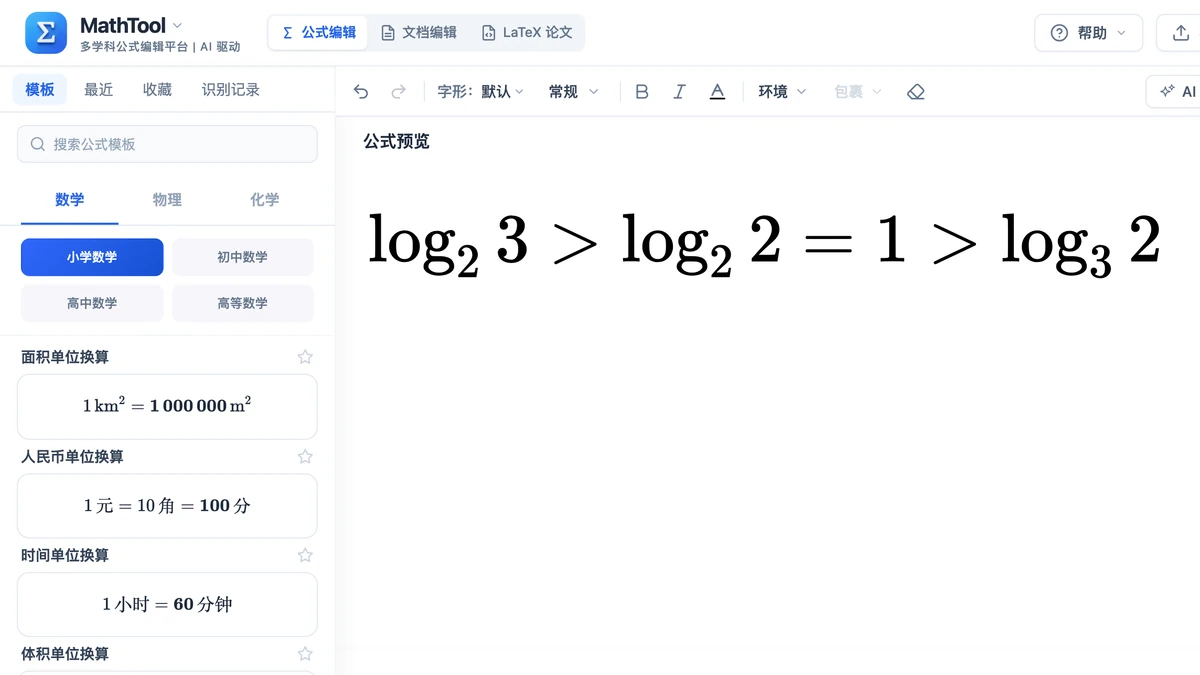
Task: Star the 体积单位换算 template
Action: (305, 654)
